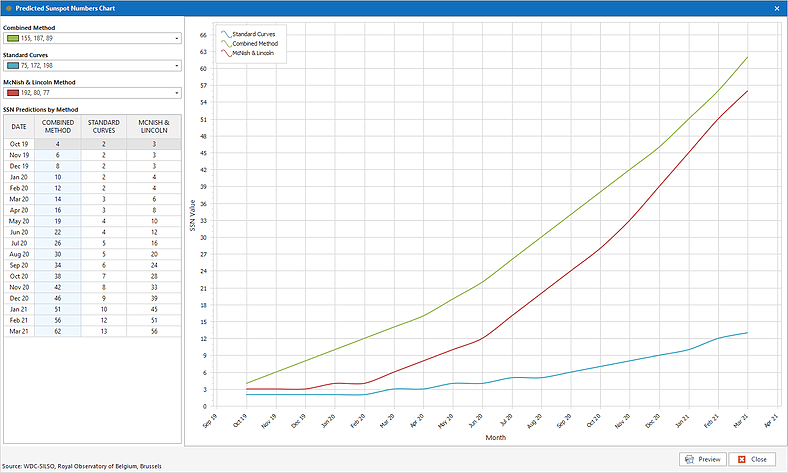This screenshot has height=473, width=788.
Task: Open McNish & Lincoln Method color dropdown arrow
Action: (176, 93)
